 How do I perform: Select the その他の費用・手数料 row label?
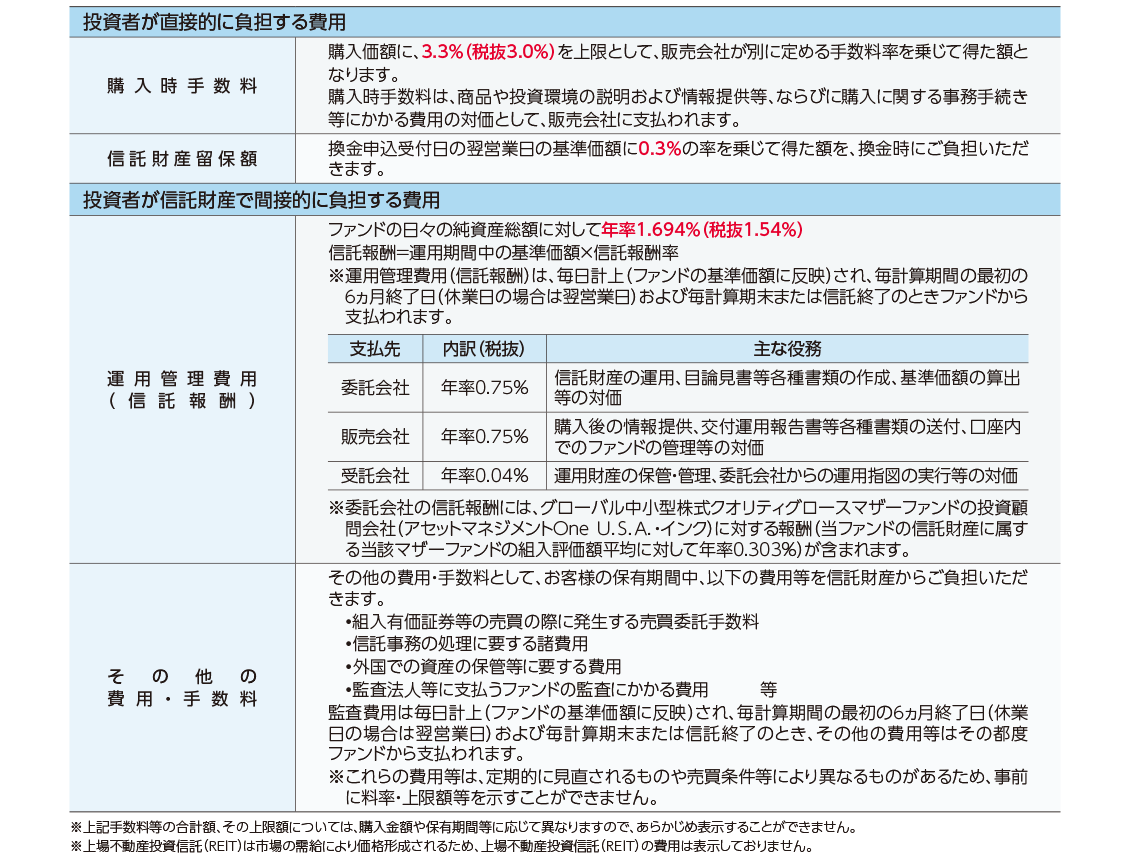click(182, 688)
